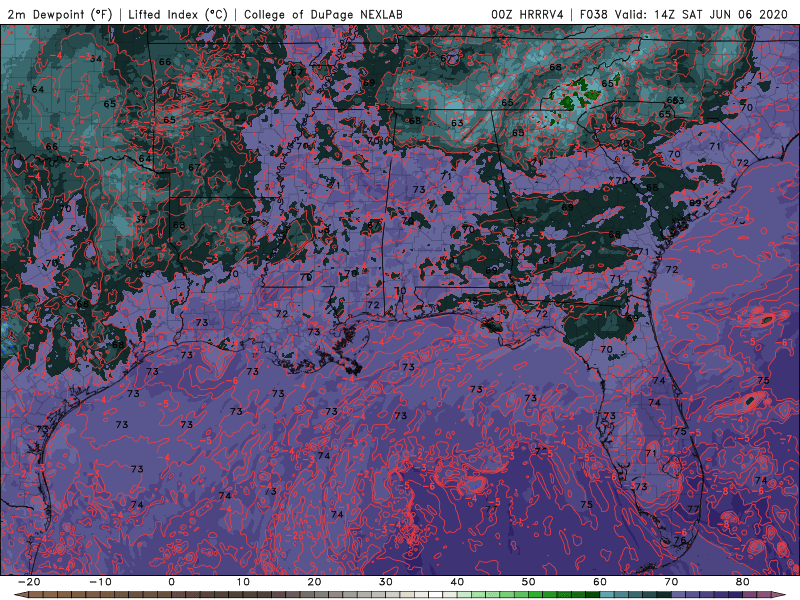
Task: Click the "College of DuPage NEXLAB" label
Action: click(323, 14)
